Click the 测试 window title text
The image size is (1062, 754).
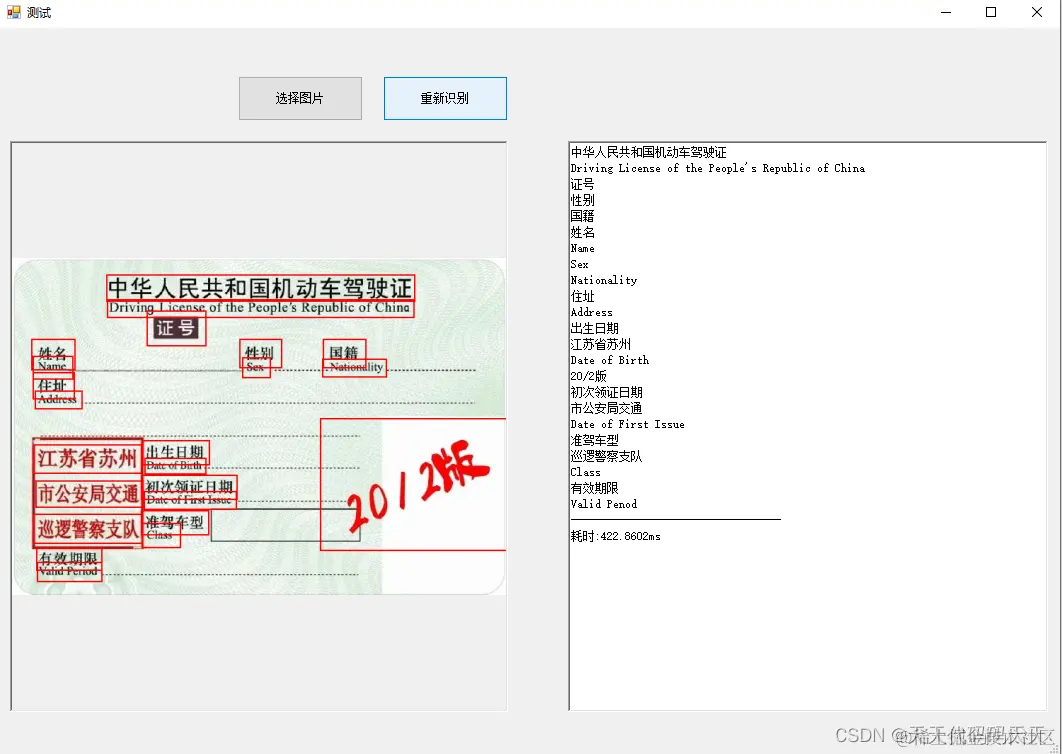point(39,12)
